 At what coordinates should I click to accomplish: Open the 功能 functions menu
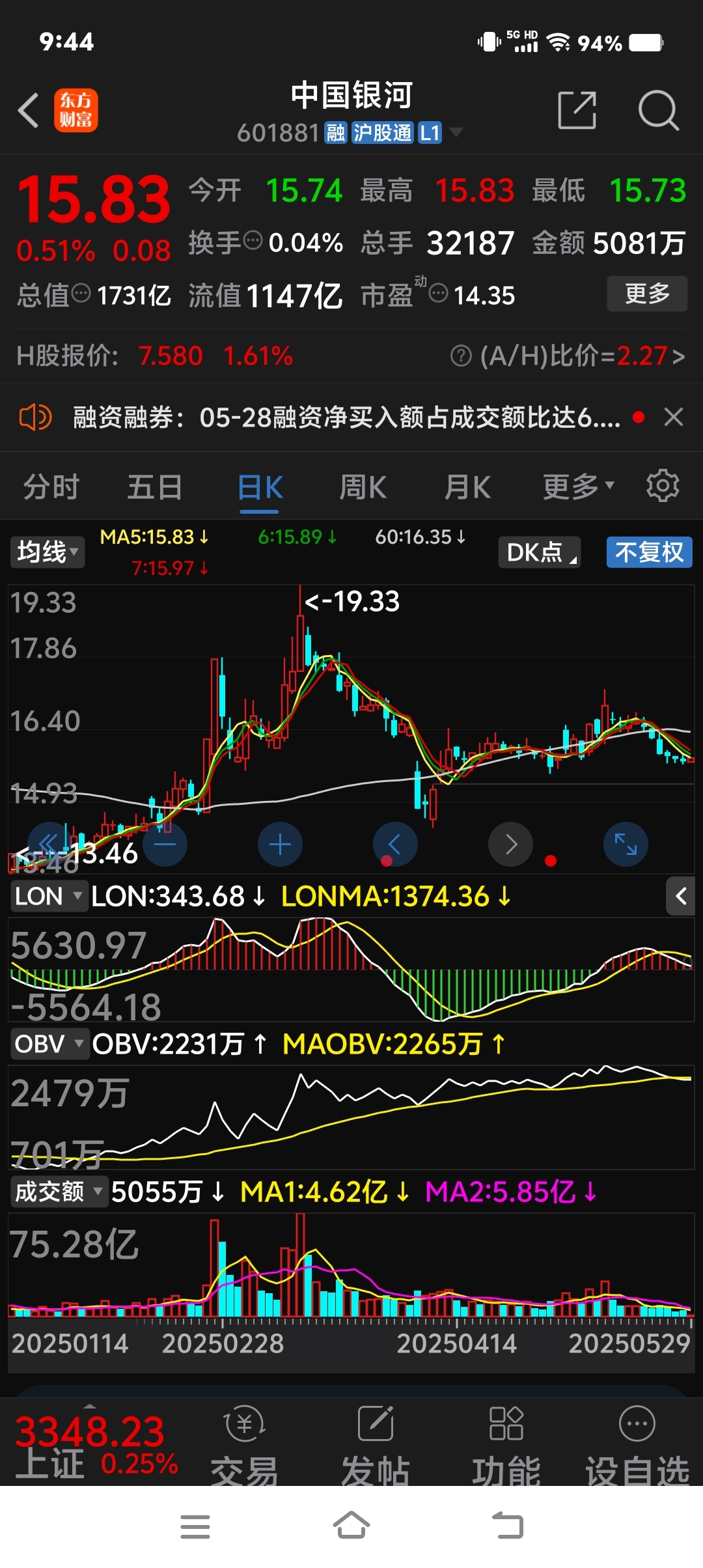pyautogui.click(x=506, y=1444)
